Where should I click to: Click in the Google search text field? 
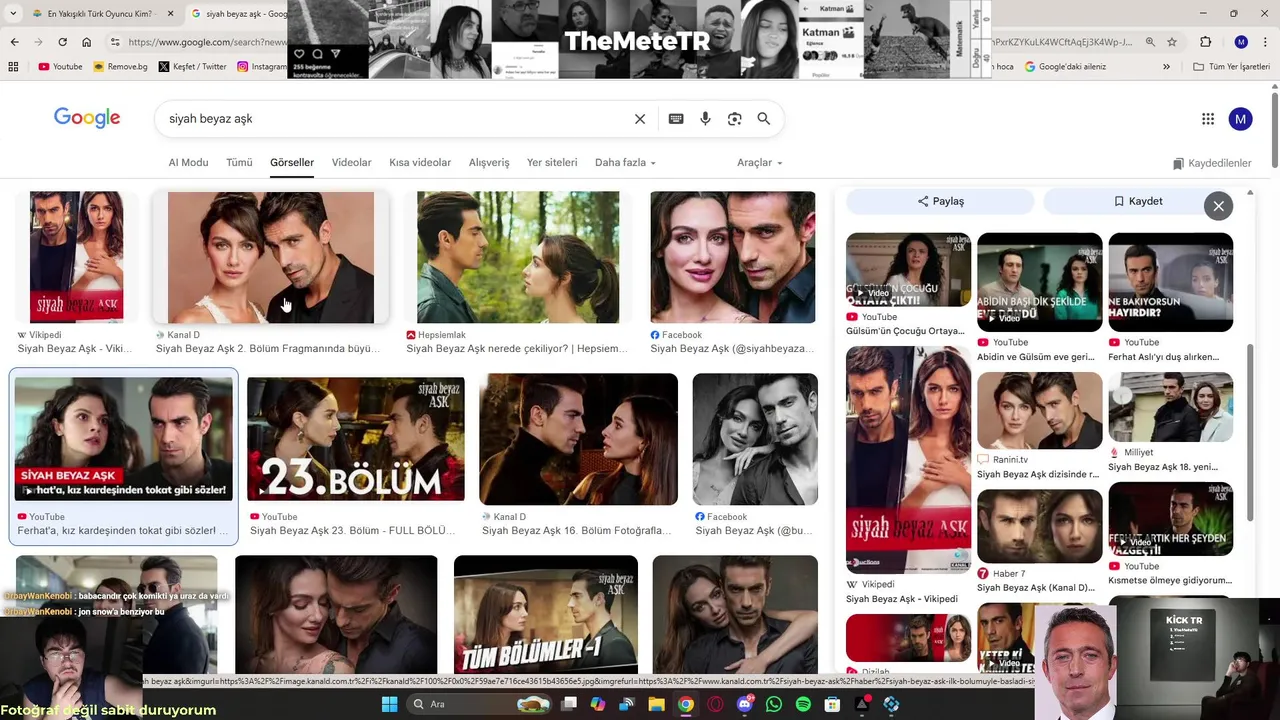pos(395,119)
